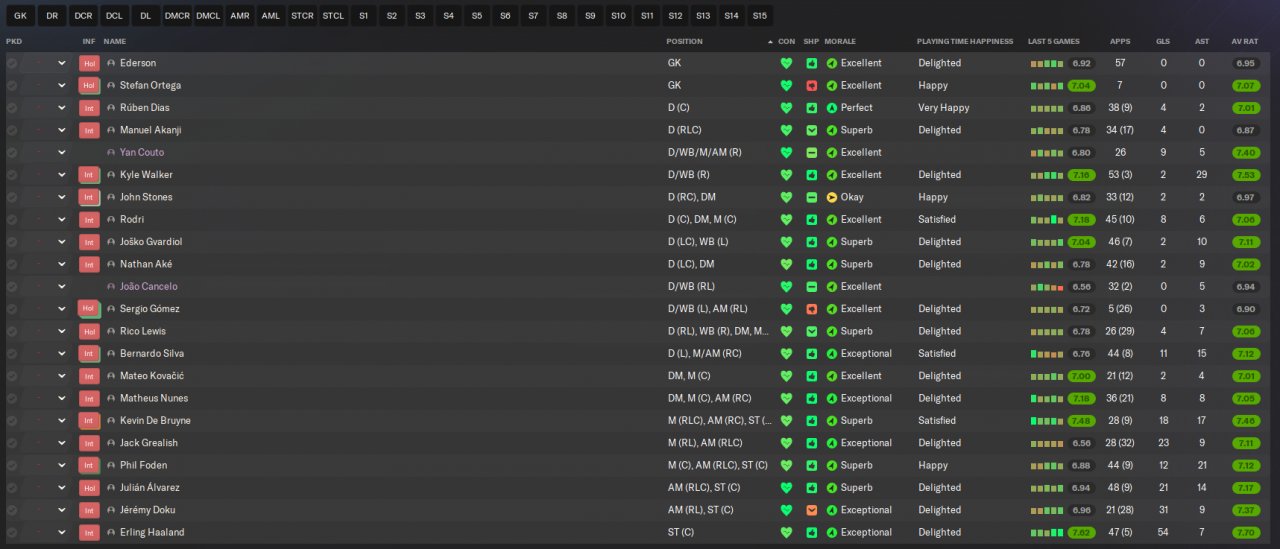The image size is (1280, 549).
Task: Select the DMCL position slot button
Action: pyautogui.click(x=208, y=16)
